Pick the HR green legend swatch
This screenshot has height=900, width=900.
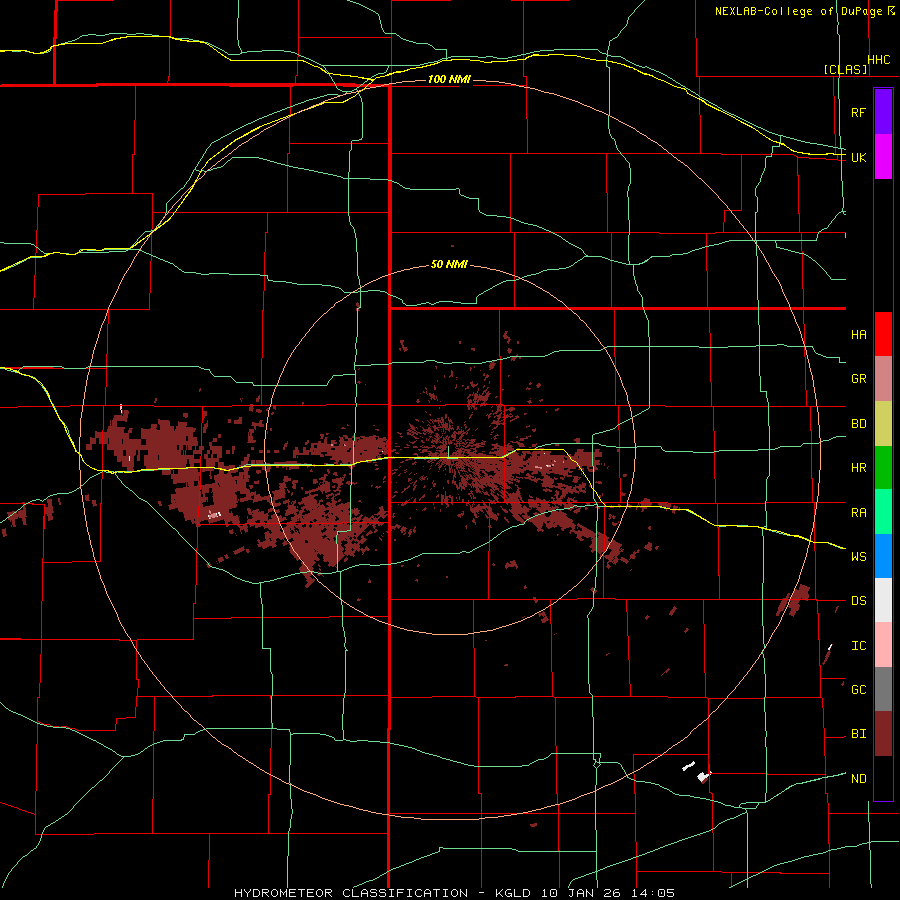[x=883, y=468]
